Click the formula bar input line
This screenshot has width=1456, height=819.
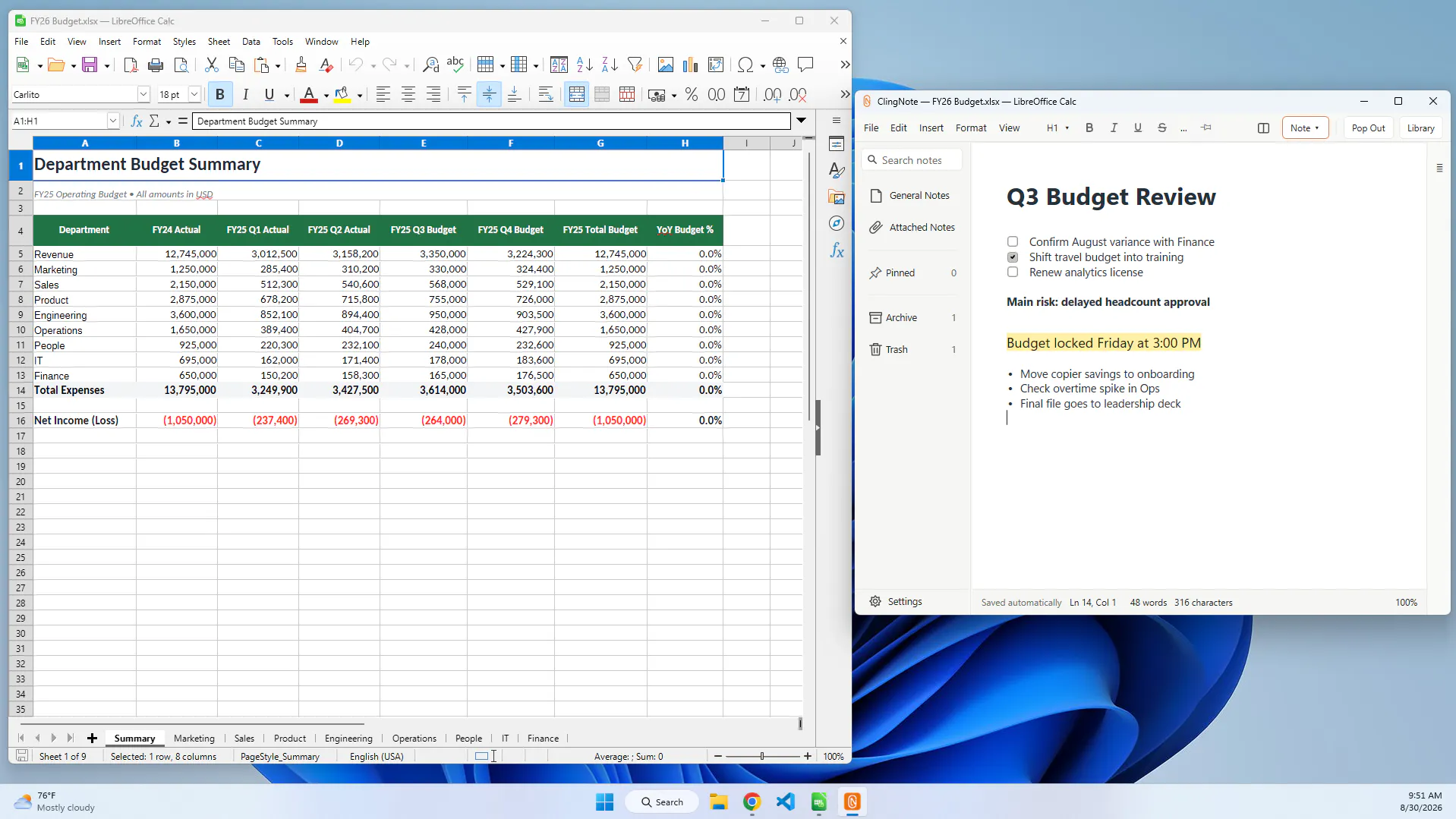pos(491,121)
